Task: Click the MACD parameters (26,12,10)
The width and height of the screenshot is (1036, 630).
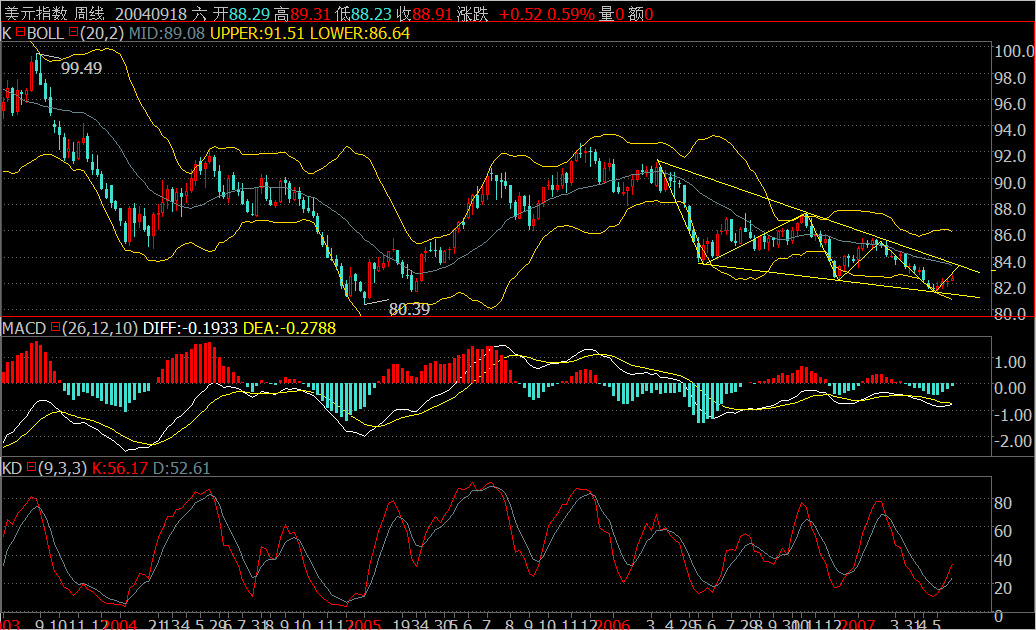Action: click(x=100, y=328)
